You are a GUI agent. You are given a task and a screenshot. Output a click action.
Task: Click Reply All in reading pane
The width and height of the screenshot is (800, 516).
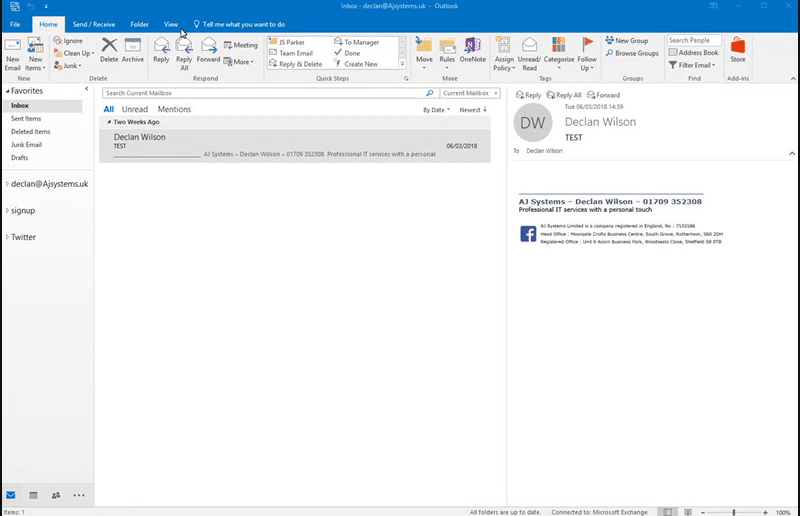coord(563,95)
